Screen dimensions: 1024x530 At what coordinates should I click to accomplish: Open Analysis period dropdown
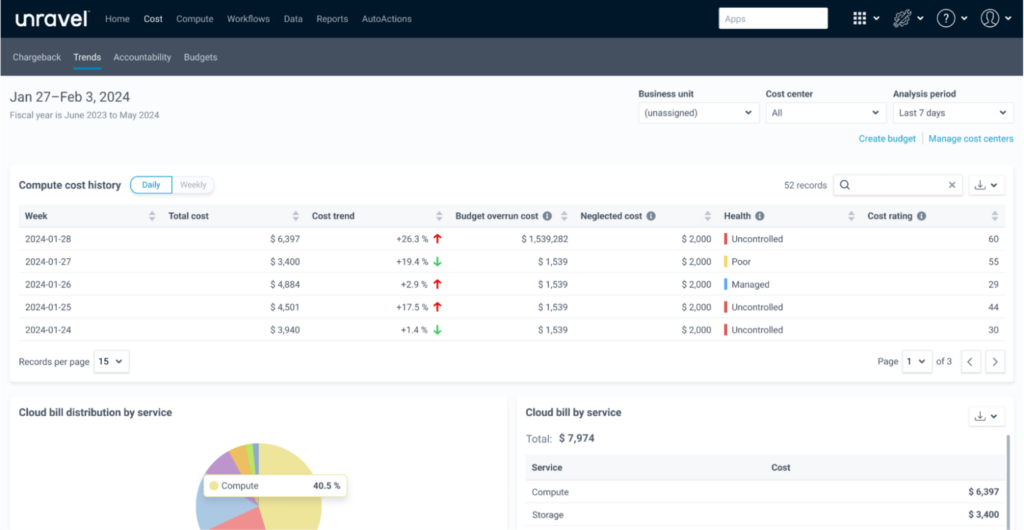953,113
